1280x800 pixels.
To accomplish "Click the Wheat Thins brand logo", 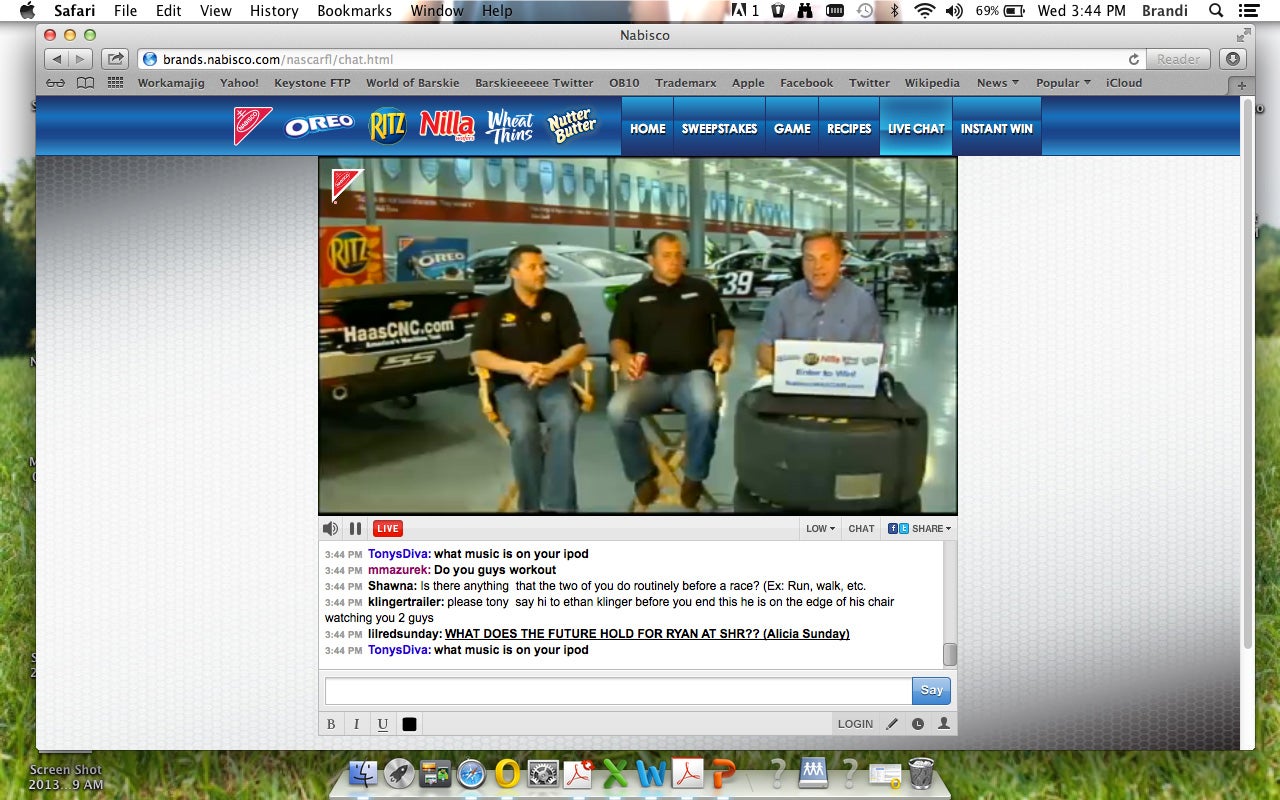I will pyautogui.click(x=510, y=126).
